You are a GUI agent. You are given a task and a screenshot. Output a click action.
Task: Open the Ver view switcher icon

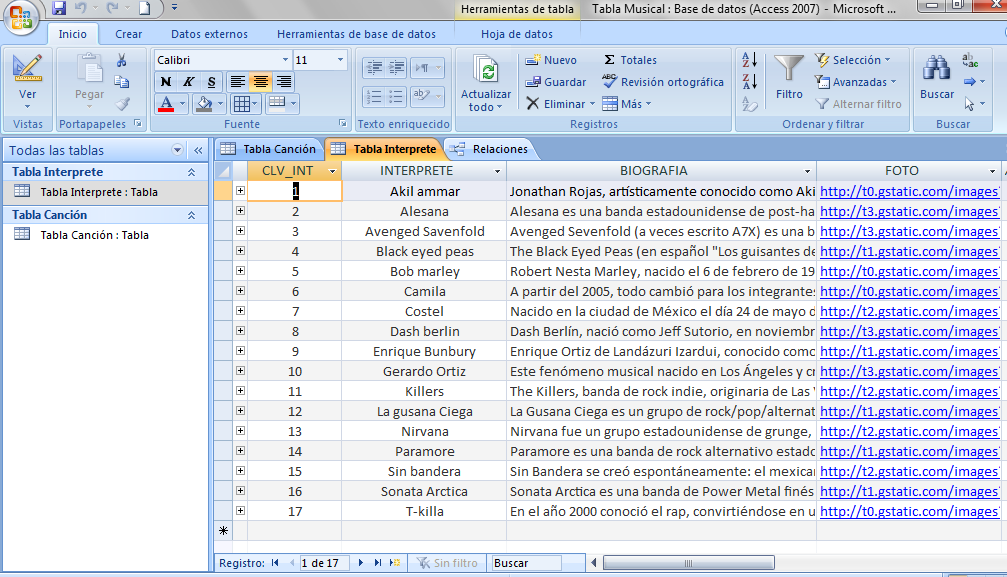pyautogui.click(x=27, y=68)
